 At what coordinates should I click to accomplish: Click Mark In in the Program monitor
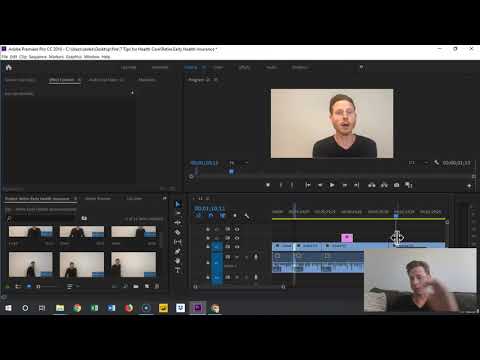pos(281,185)
